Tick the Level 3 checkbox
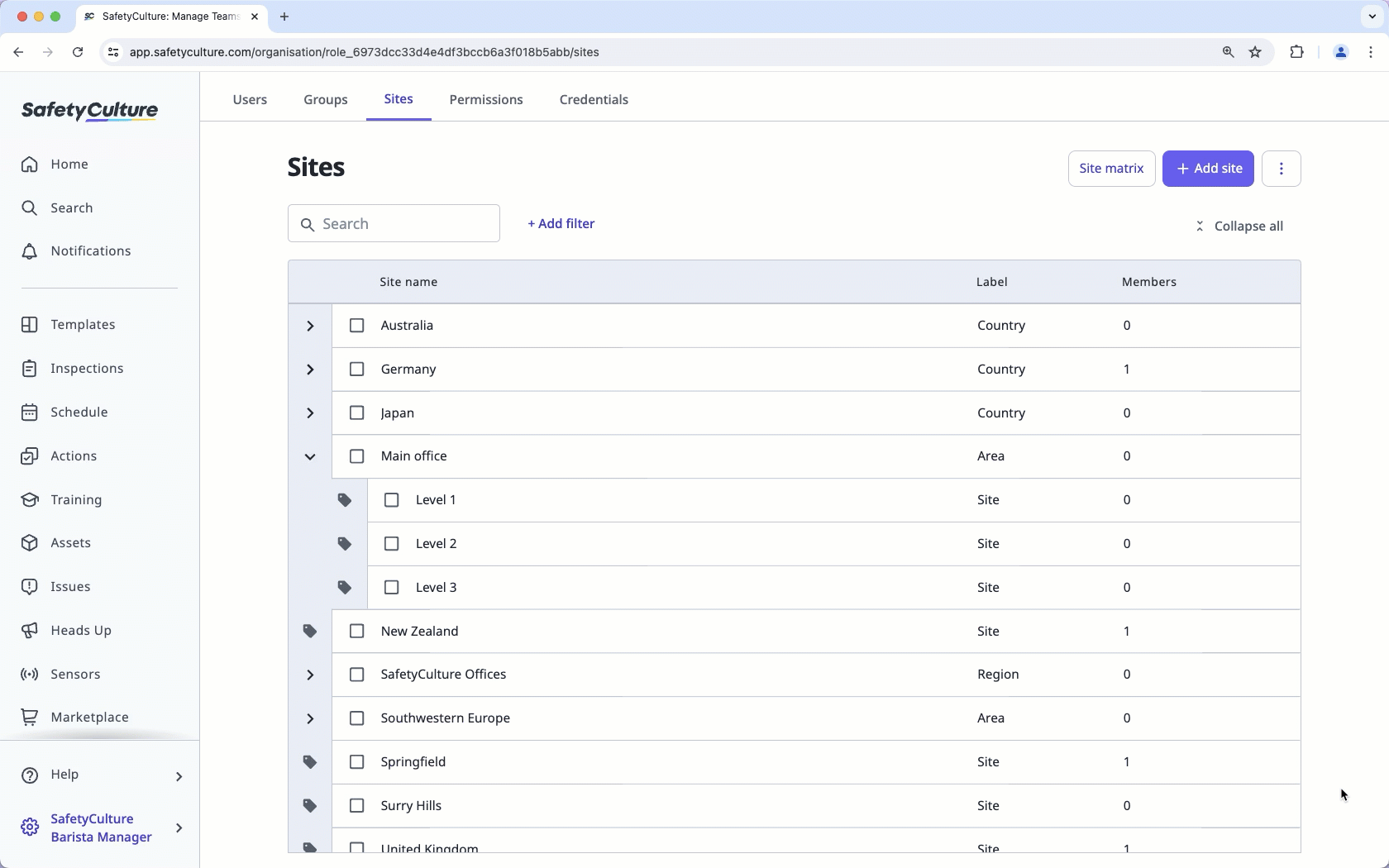Image resolution: width=1389 pixels, height=868 pixels. point(392,588)
